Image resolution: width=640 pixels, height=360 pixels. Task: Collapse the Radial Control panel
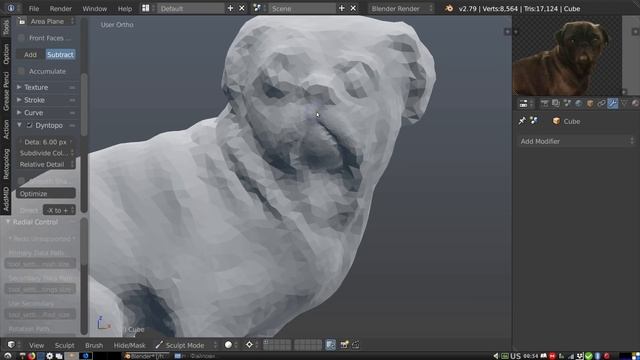pyautogui.click(x=8, y=222)
